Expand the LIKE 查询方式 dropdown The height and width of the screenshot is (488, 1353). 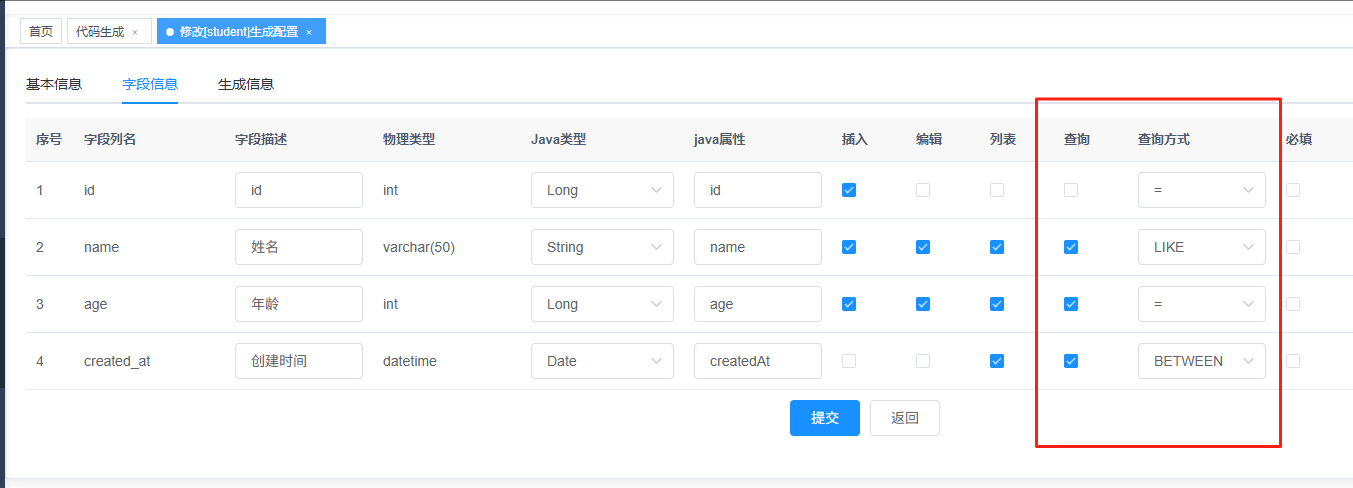1201,247
